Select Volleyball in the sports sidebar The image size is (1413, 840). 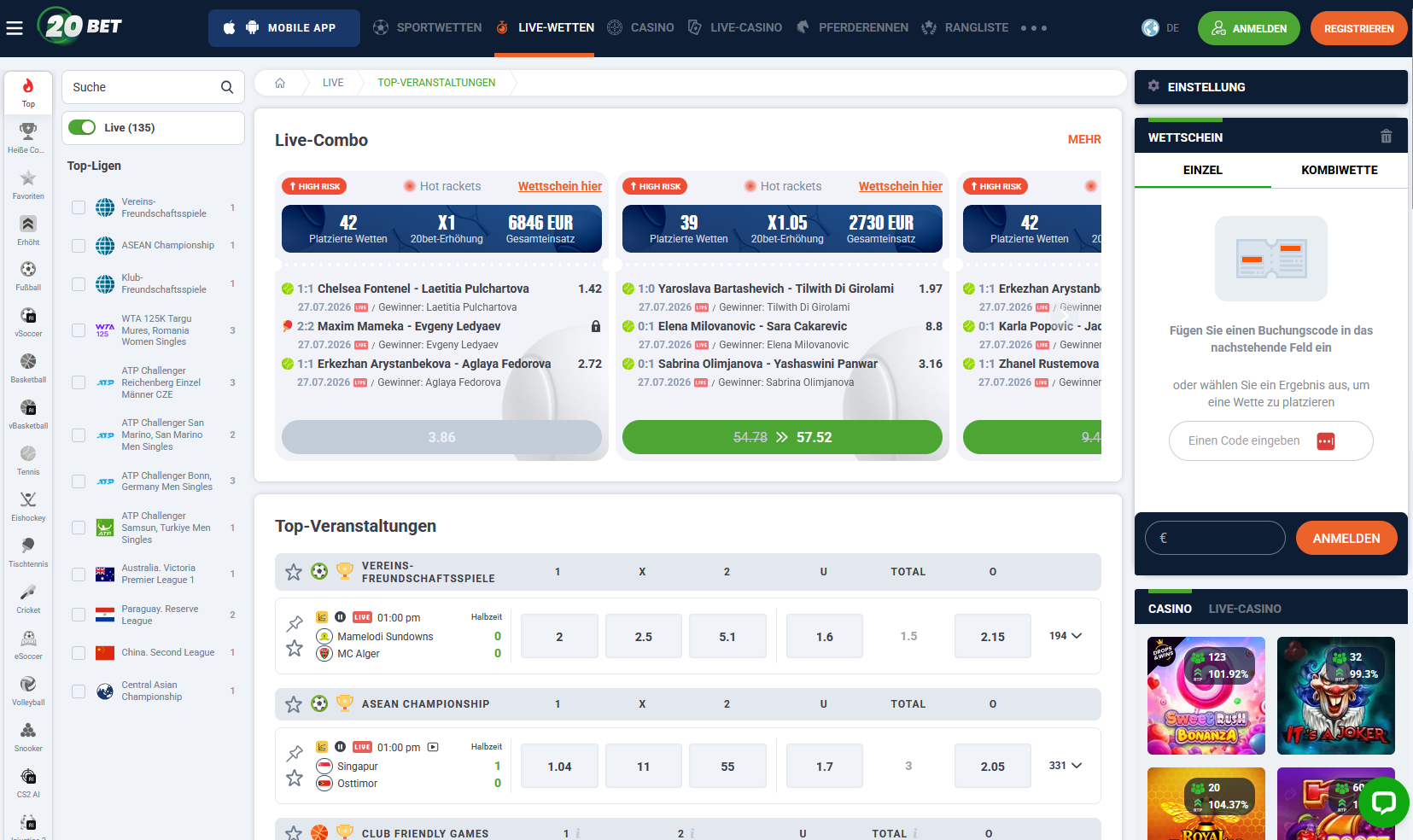28,691
